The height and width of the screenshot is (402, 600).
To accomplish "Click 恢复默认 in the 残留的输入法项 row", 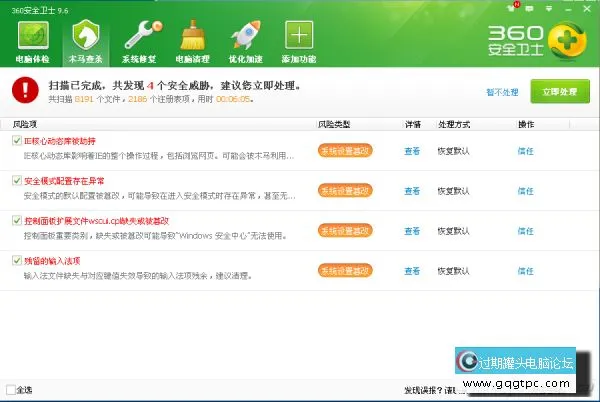I will (453, 271).
